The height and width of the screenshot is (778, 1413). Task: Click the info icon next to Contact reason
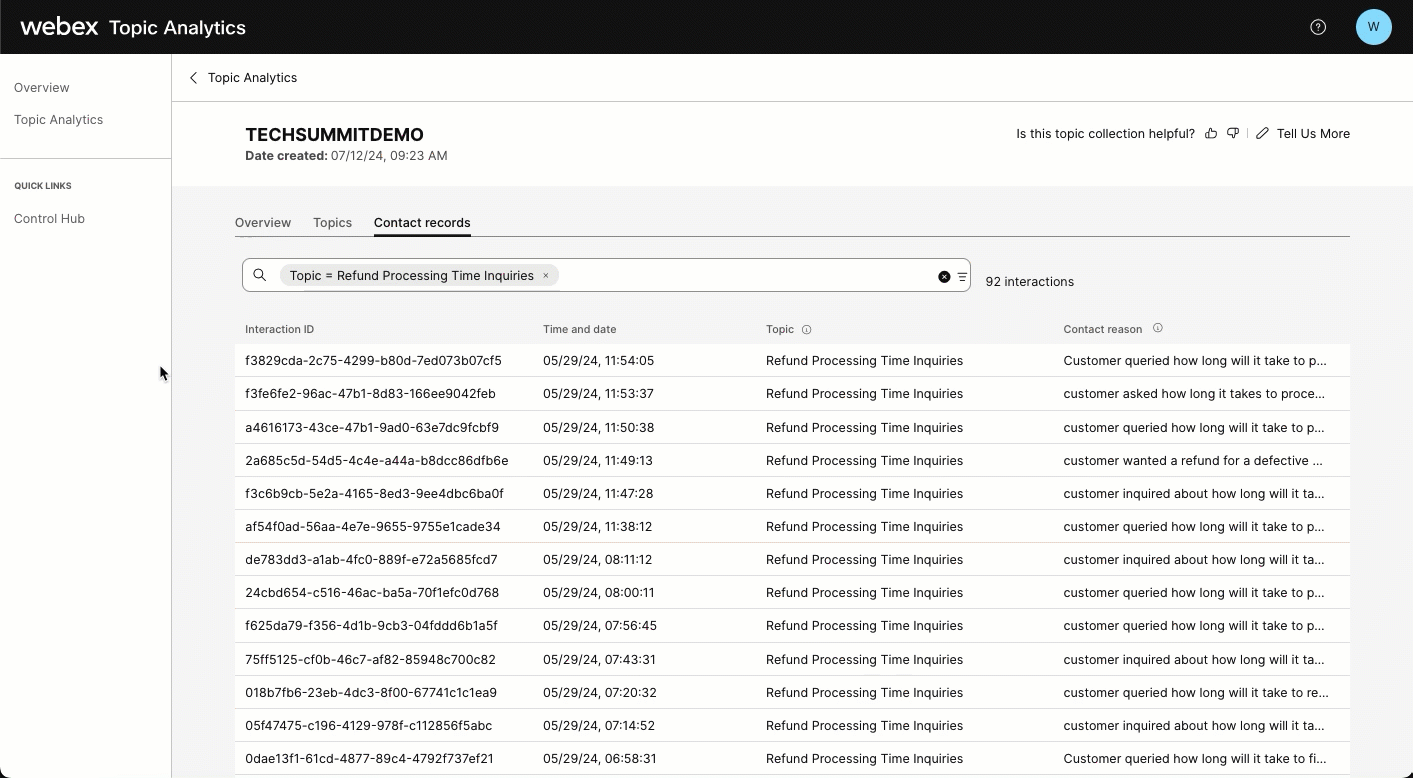[x=1157, y=328]
